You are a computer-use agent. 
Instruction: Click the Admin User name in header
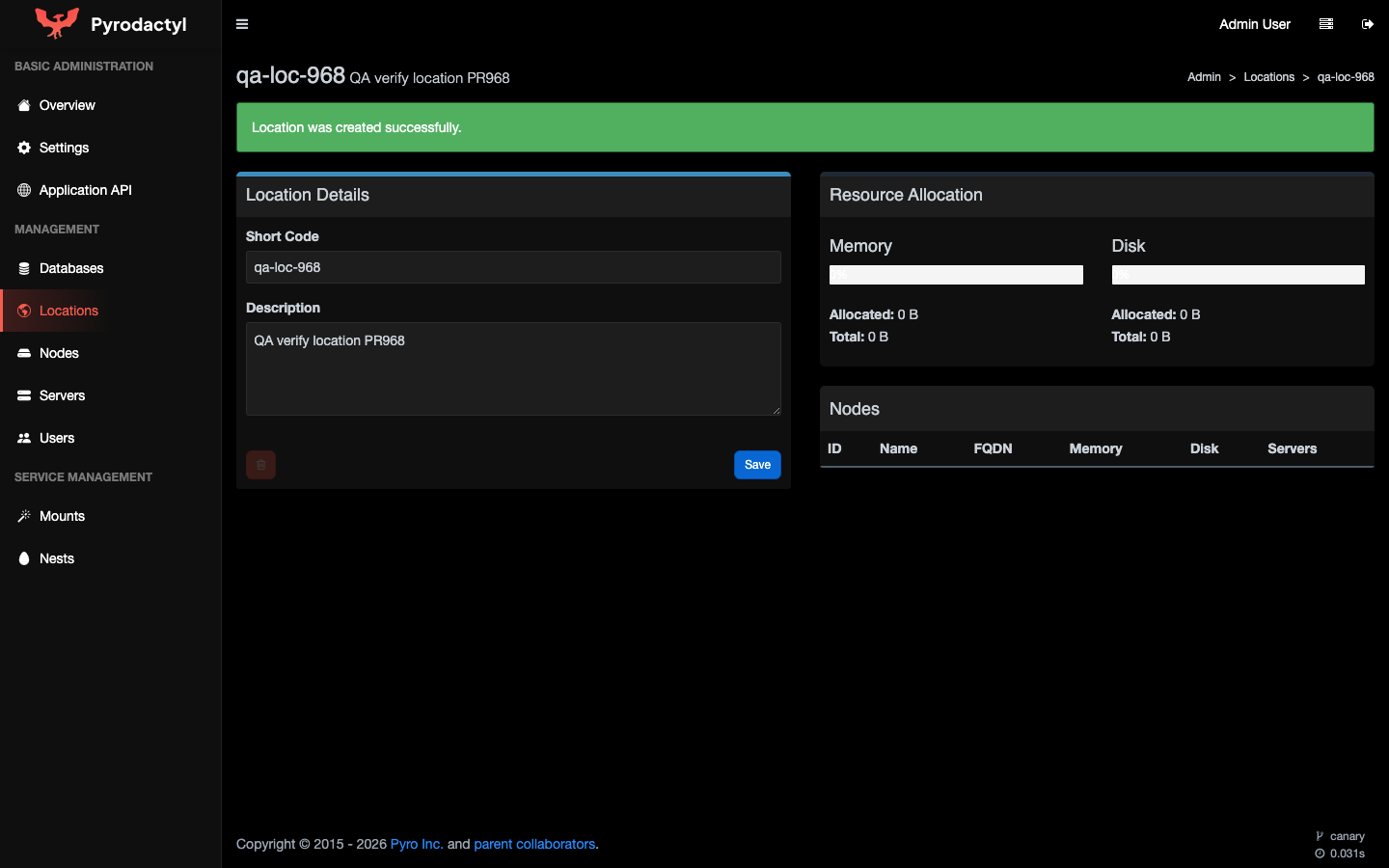pos(1254,24)
